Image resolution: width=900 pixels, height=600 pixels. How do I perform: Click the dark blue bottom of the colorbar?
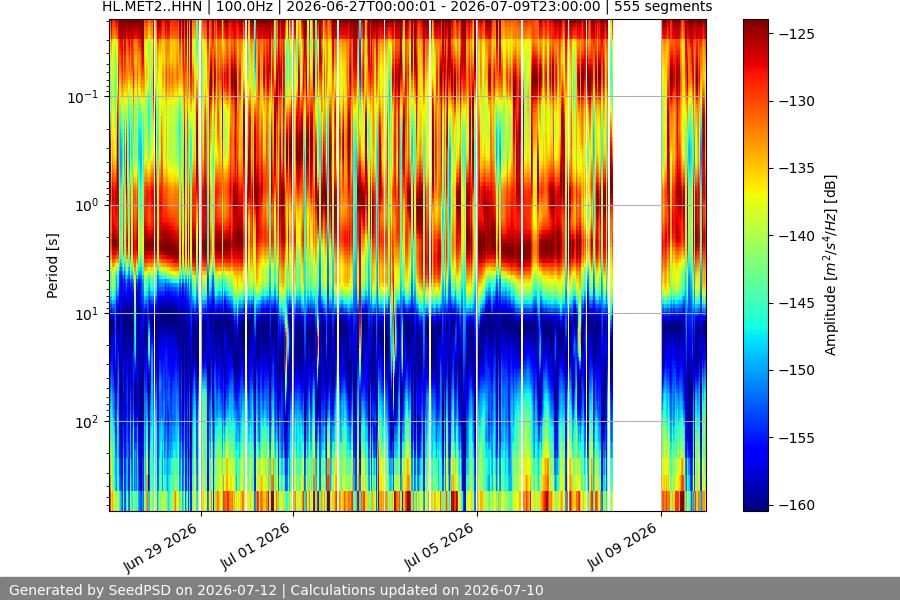(755, 504)
